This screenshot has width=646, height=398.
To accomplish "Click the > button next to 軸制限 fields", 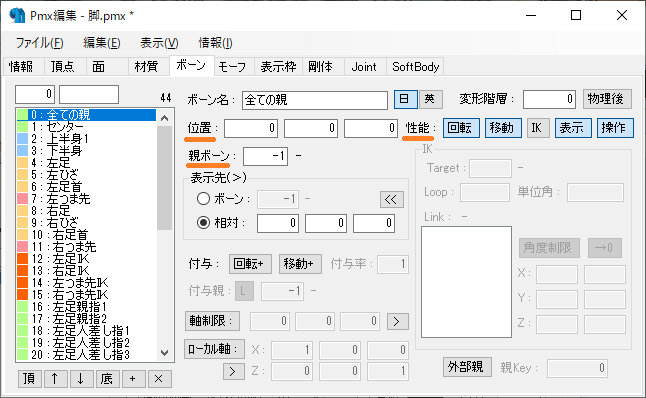I will click(x=397, y=321).
